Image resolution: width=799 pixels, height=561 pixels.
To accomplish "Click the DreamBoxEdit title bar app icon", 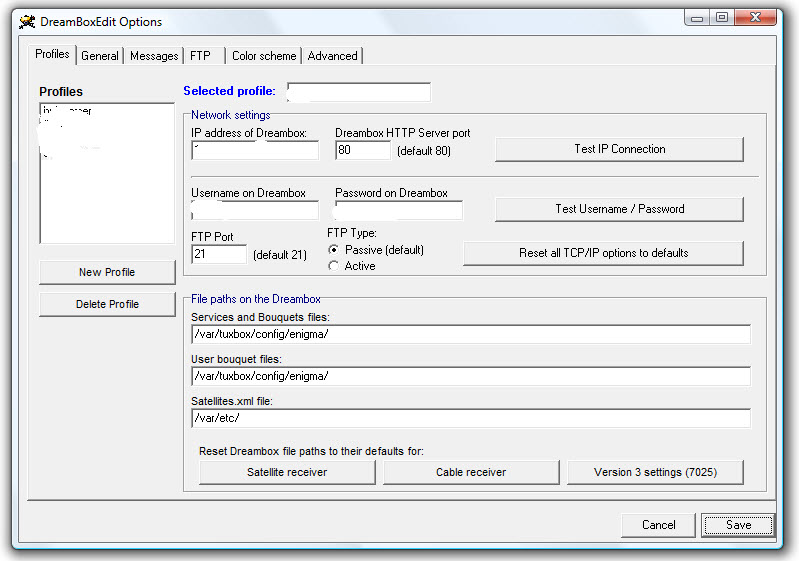I will 27,22.
